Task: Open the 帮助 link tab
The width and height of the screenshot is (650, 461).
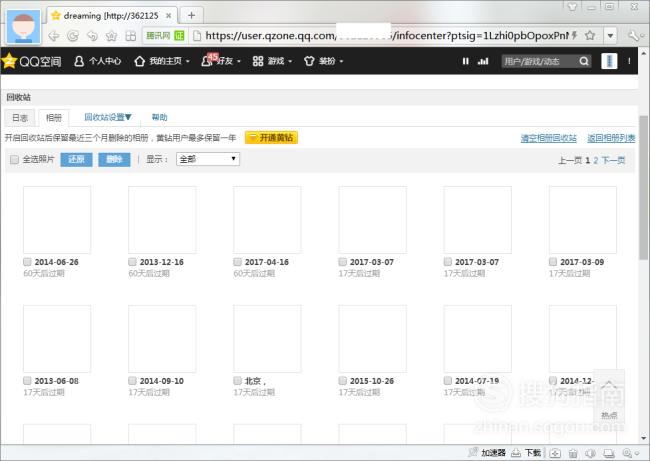Action: click(159, 117)
